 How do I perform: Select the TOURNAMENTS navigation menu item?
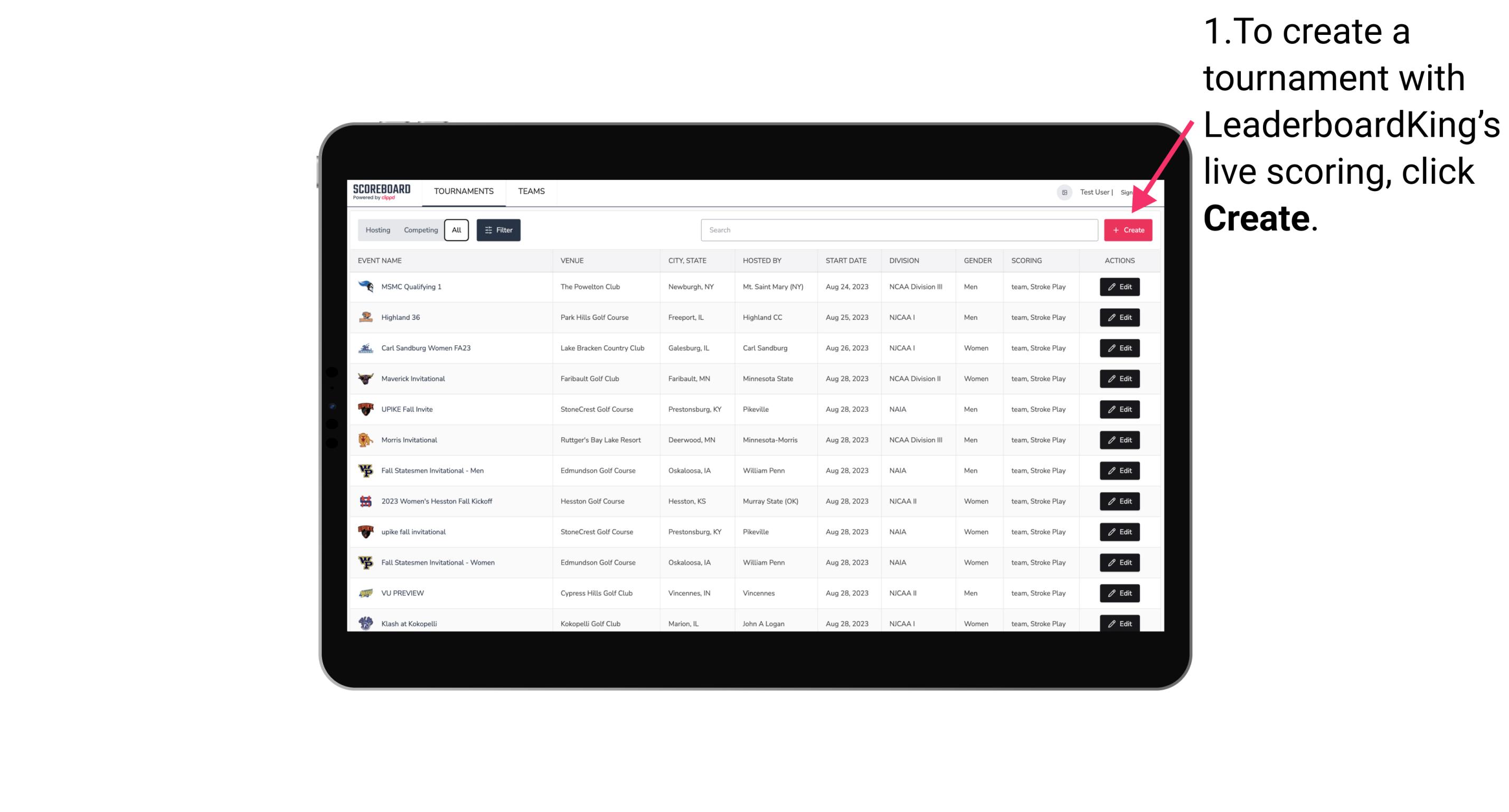463,191
